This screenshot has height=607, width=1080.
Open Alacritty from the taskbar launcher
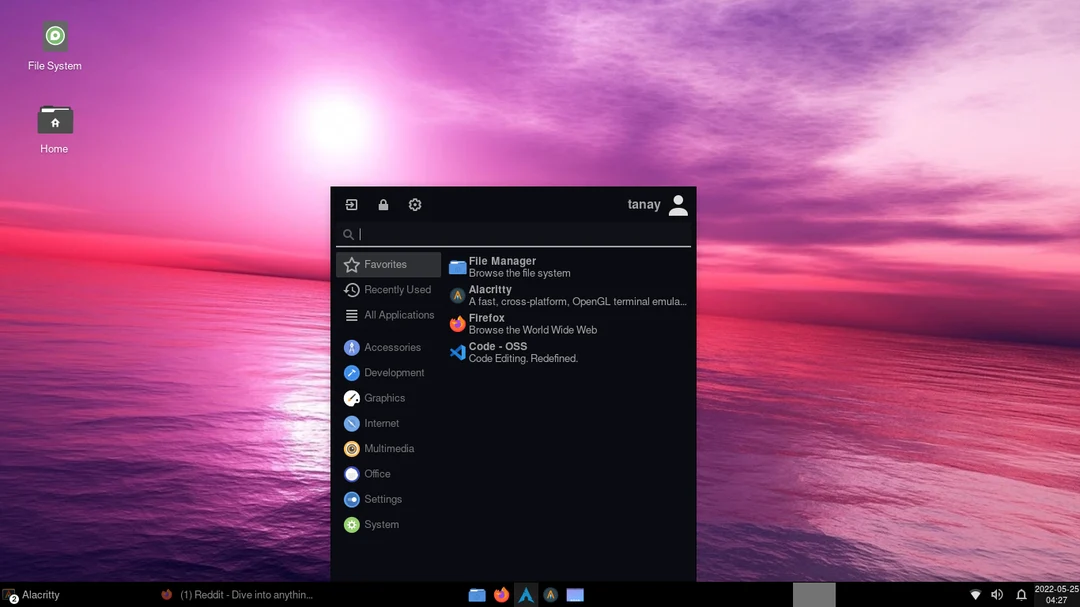[550, 594]
